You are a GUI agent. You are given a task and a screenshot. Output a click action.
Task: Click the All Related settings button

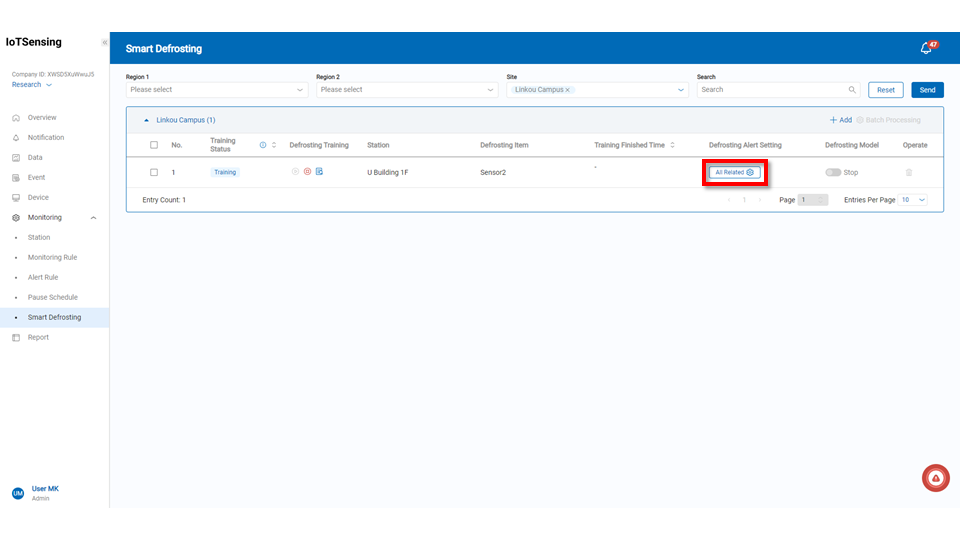735,172
